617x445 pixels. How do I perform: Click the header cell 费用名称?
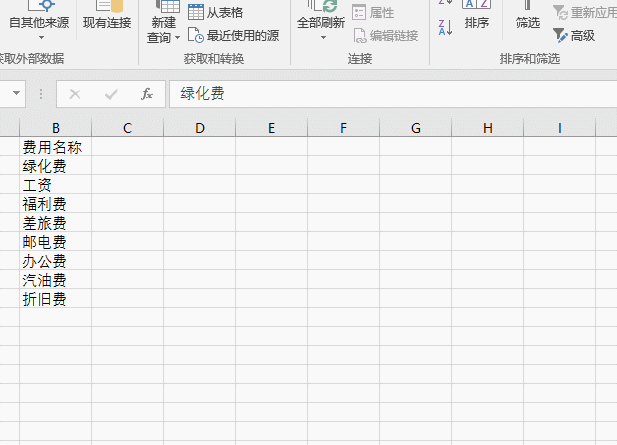click(x=55, y=147)
